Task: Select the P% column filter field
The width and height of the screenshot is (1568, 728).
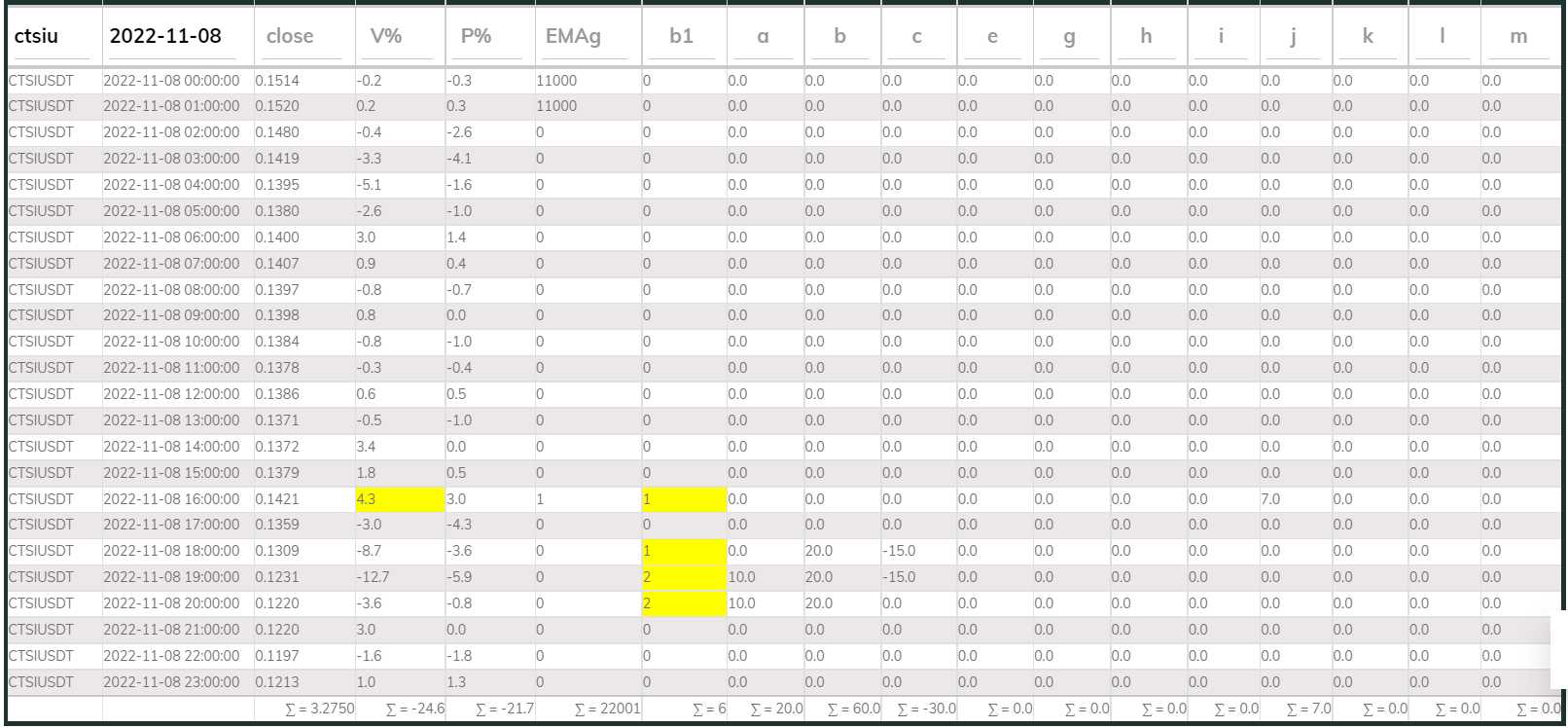Action: [x=489, y=37]
